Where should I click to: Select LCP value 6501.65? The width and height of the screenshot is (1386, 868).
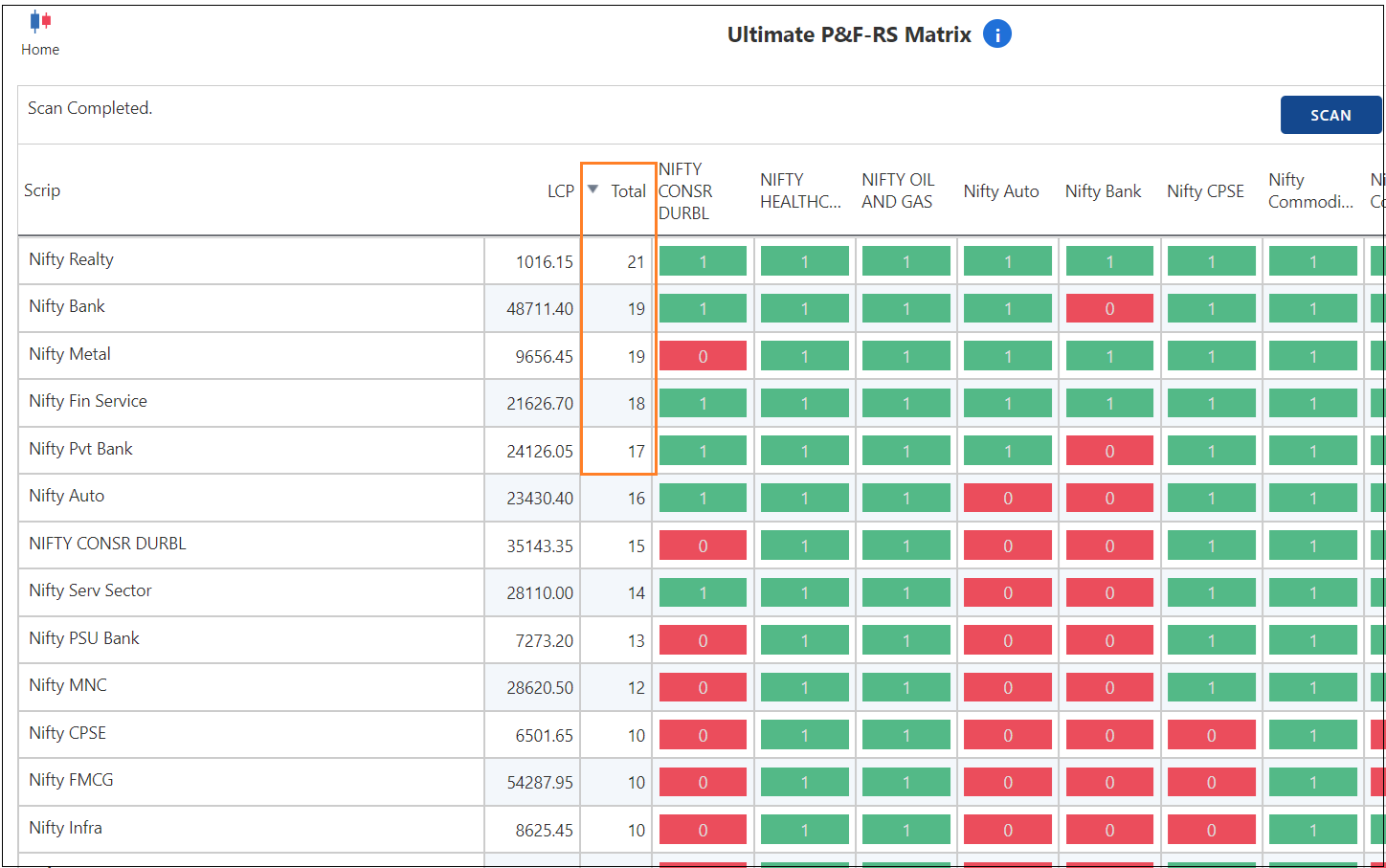(544, 736)
